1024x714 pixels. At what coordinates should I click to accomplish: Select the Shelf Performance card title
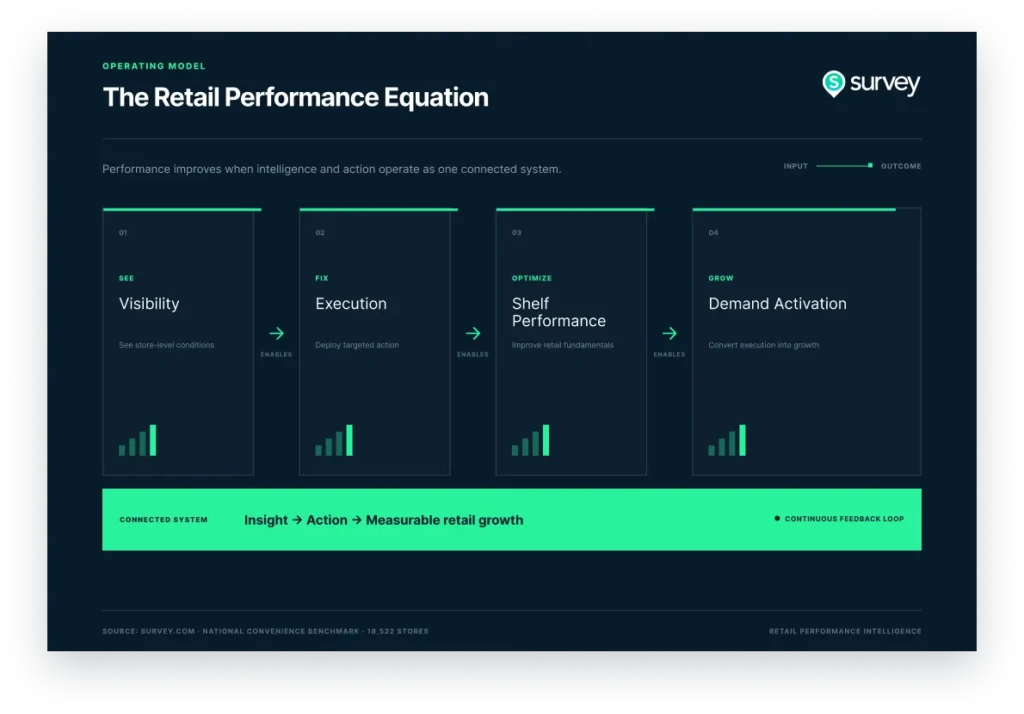[558, 312]
